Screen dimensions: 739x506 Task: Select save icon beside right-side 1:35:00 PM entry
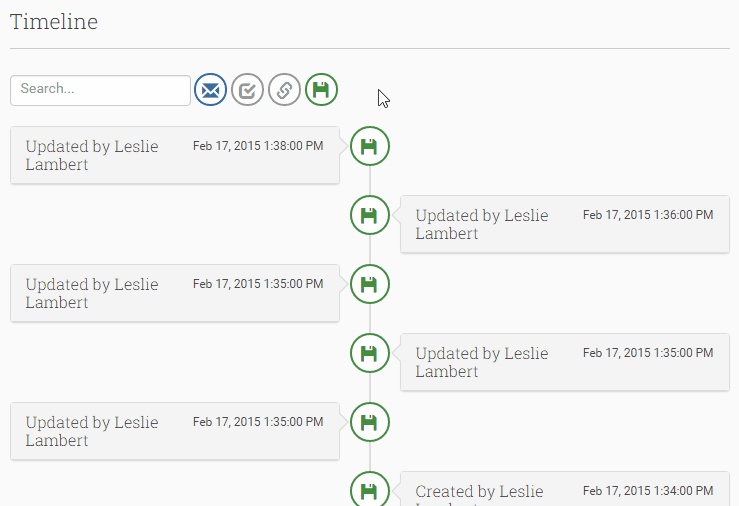click(x=370, y=353)
